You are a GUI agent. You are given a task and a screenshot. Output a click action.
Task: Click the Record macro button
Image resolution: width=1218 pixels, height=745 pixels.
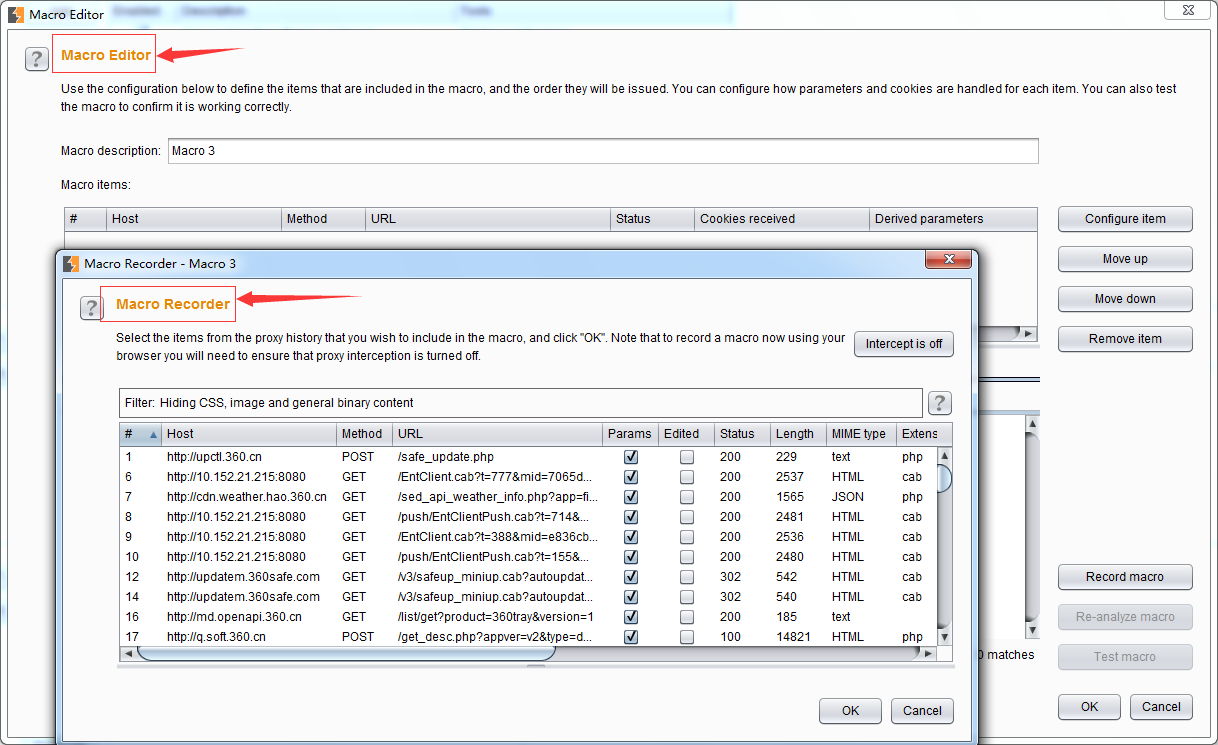coord(1125,577)
